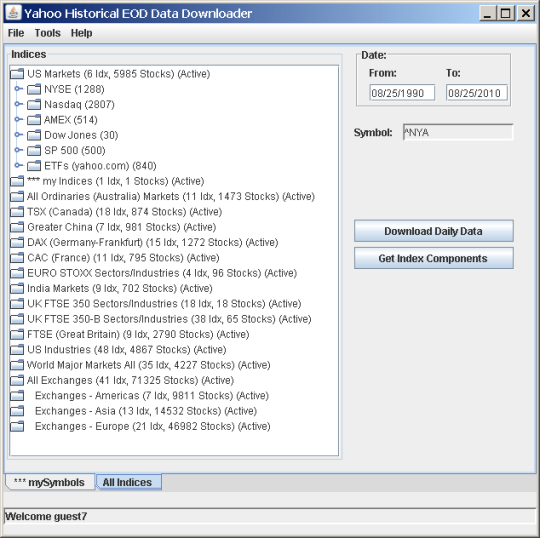Select the US Markets (6 Idx) row text
Image resolution: width=540 pixels, height=538 pixels.
point(118,74)
